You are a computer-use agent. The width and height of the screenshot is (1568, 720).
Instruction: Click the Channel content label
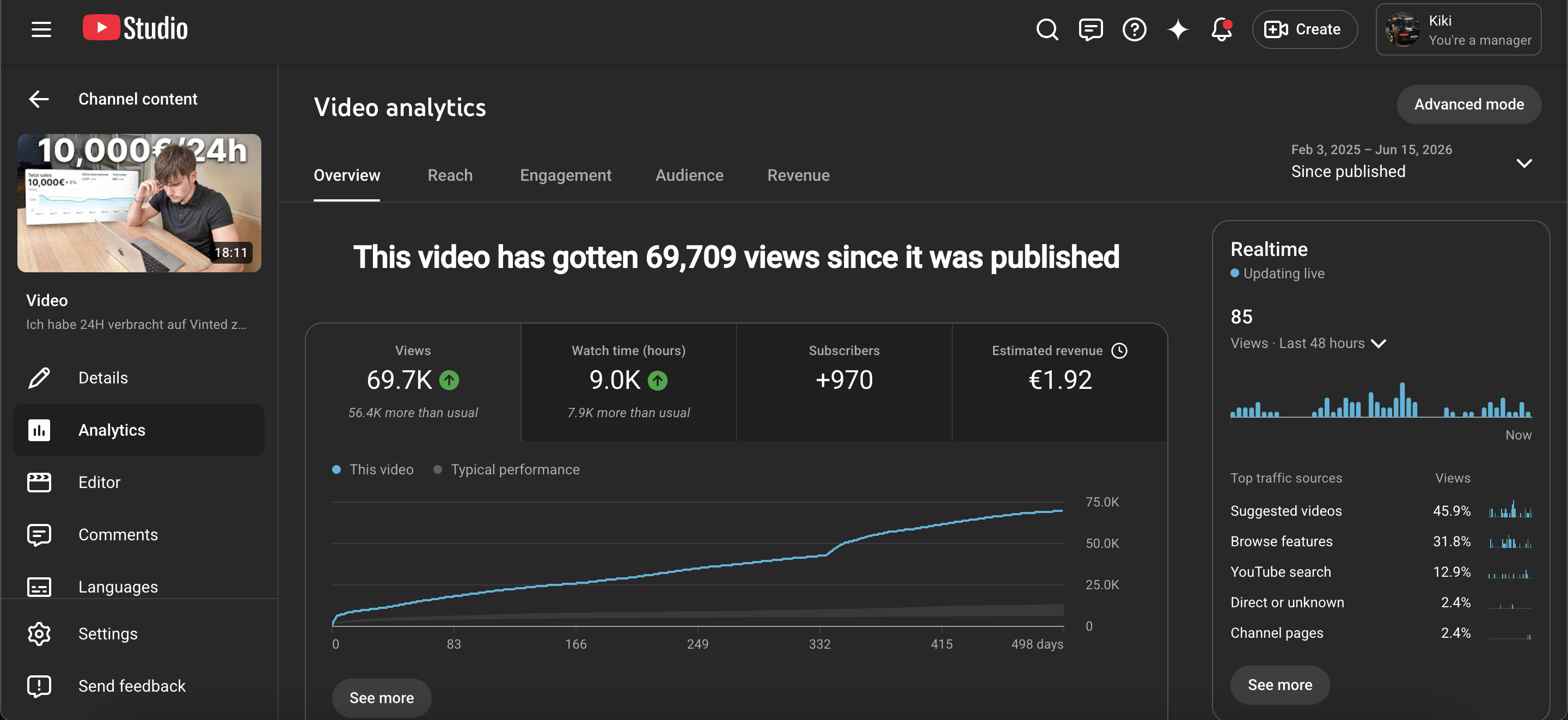pos(138,99)
